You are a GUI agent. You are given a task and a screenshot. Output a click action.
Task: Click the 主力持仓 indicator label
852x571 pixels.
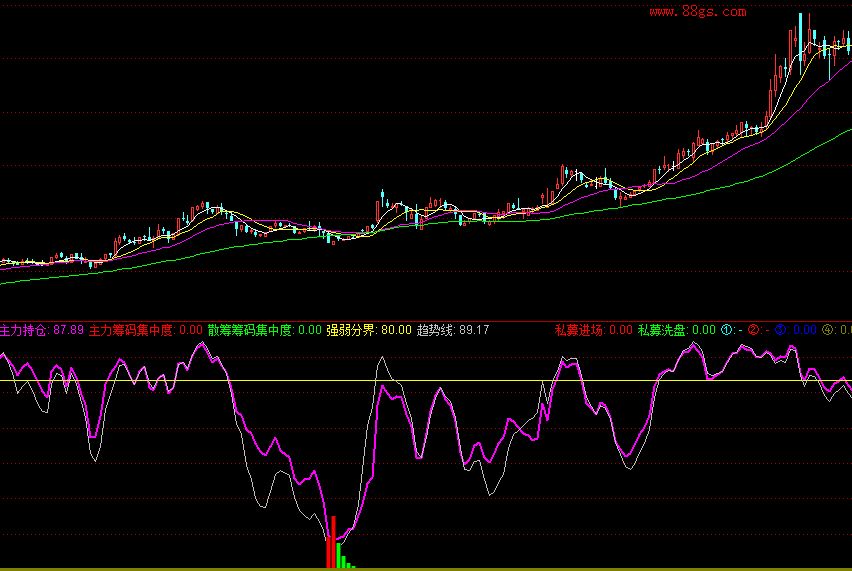[24, 330]
